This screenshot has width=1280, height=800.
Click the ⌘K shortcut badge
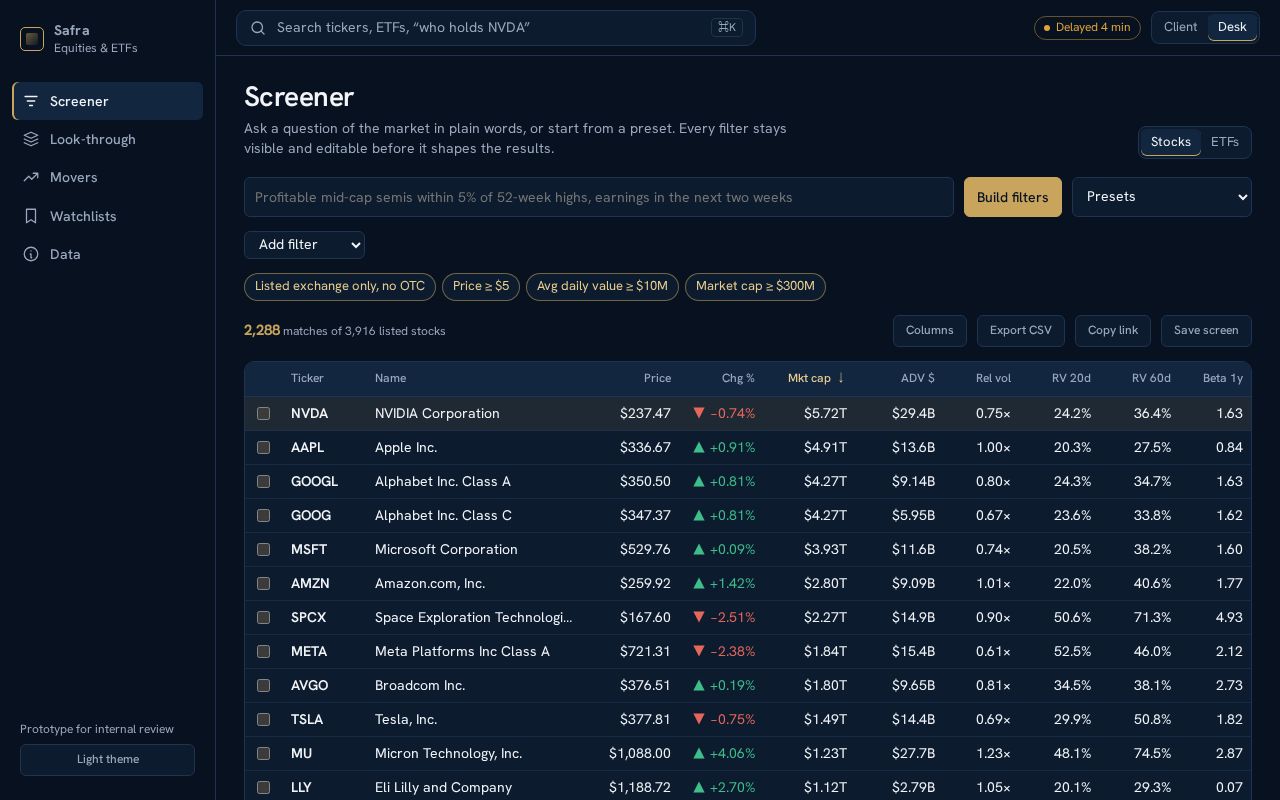pyautogui.click(x=727, y=27)
